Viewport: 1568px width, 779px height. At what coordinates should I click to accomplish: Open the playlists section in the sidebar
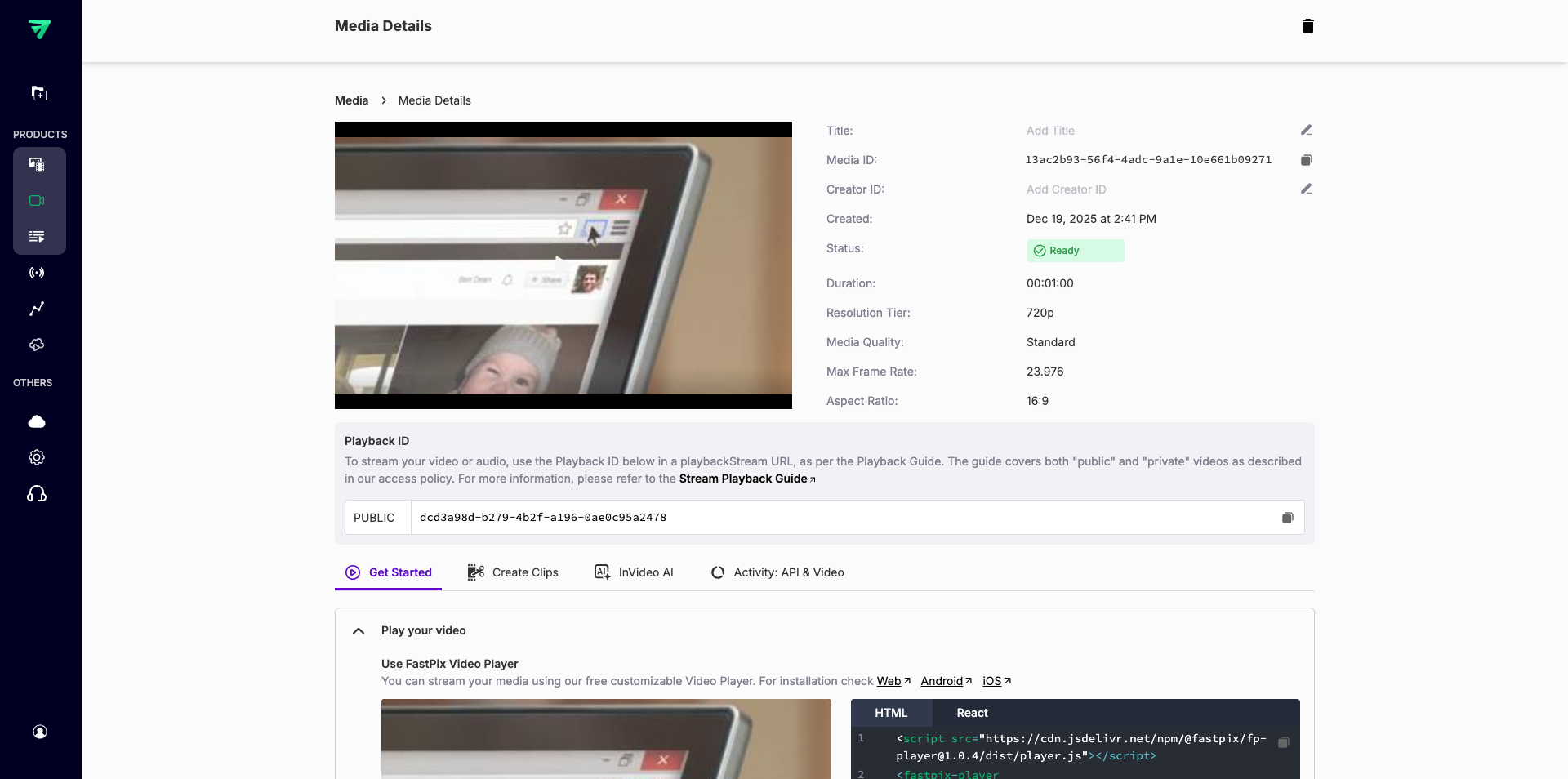(36, 237)
